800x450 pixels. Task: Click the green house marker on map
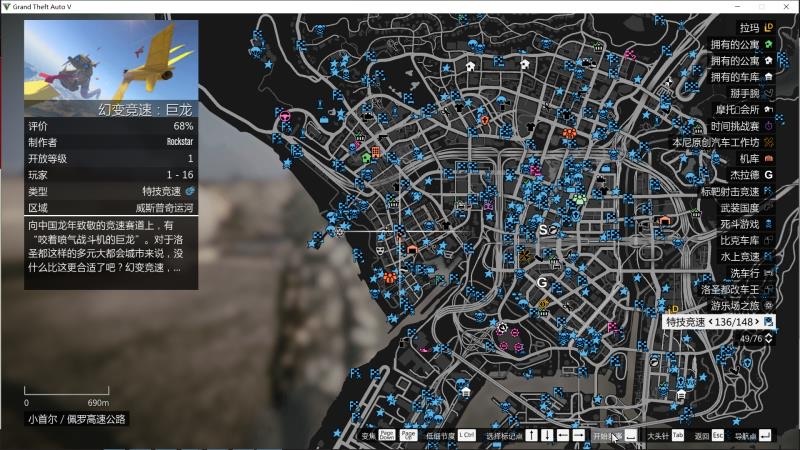coord(366,158)
